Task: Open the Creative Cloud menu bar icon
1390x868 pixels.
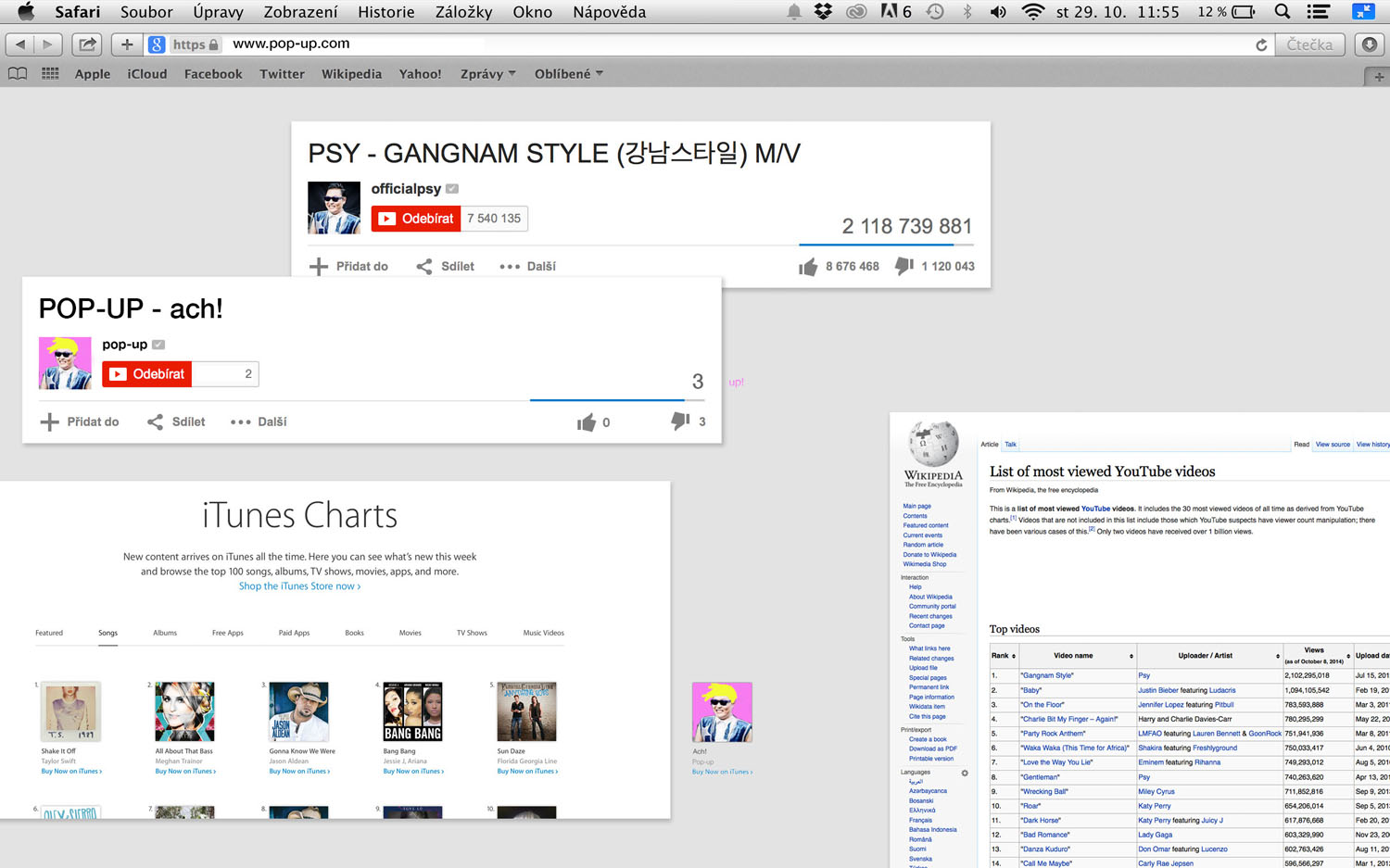Action: point(857,12)
